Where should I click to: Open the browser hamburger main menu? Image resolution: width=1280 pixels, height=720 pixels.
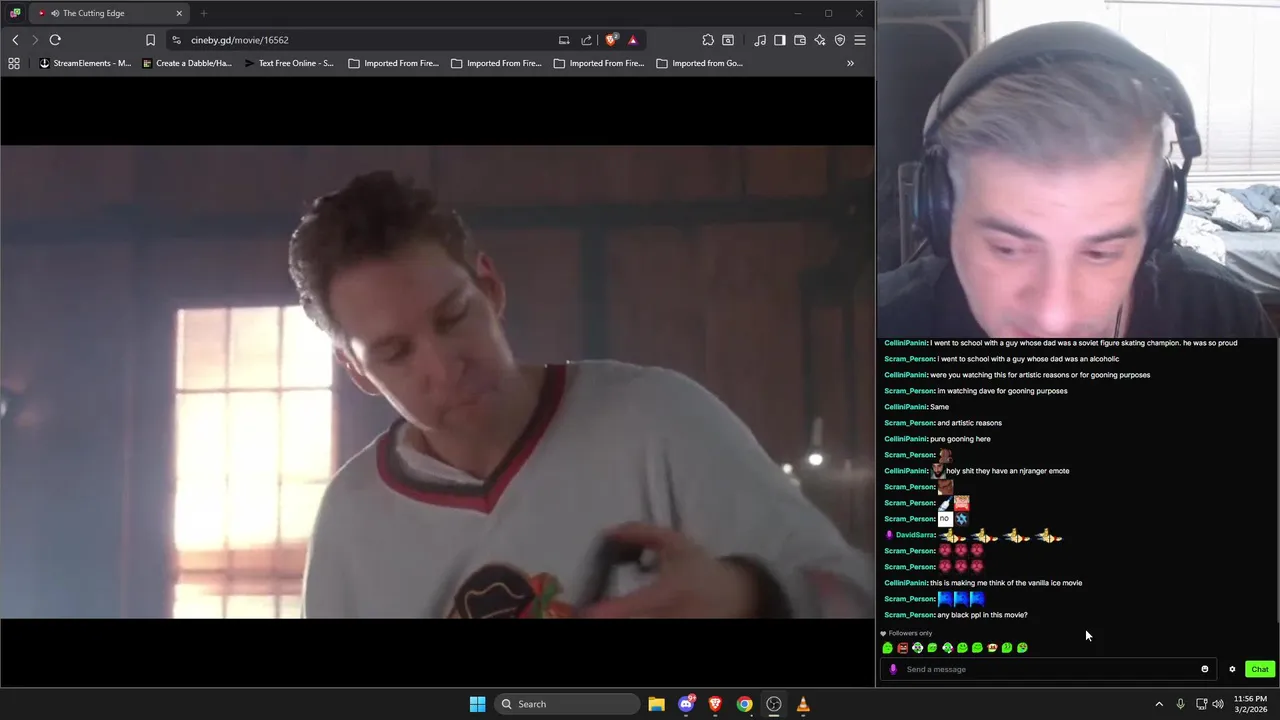tap(860, 40)
